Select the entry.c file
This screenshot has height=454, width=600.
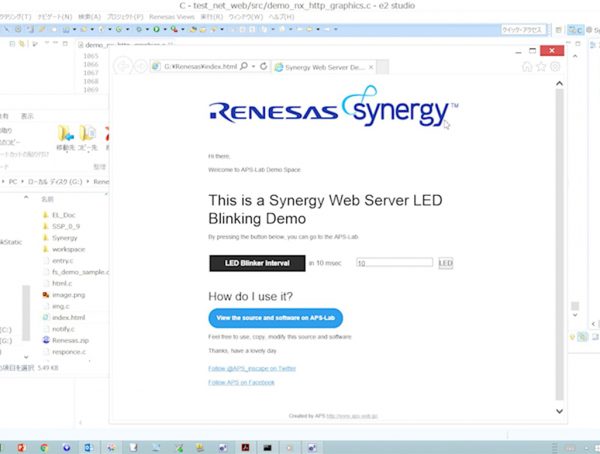[58, 261]
